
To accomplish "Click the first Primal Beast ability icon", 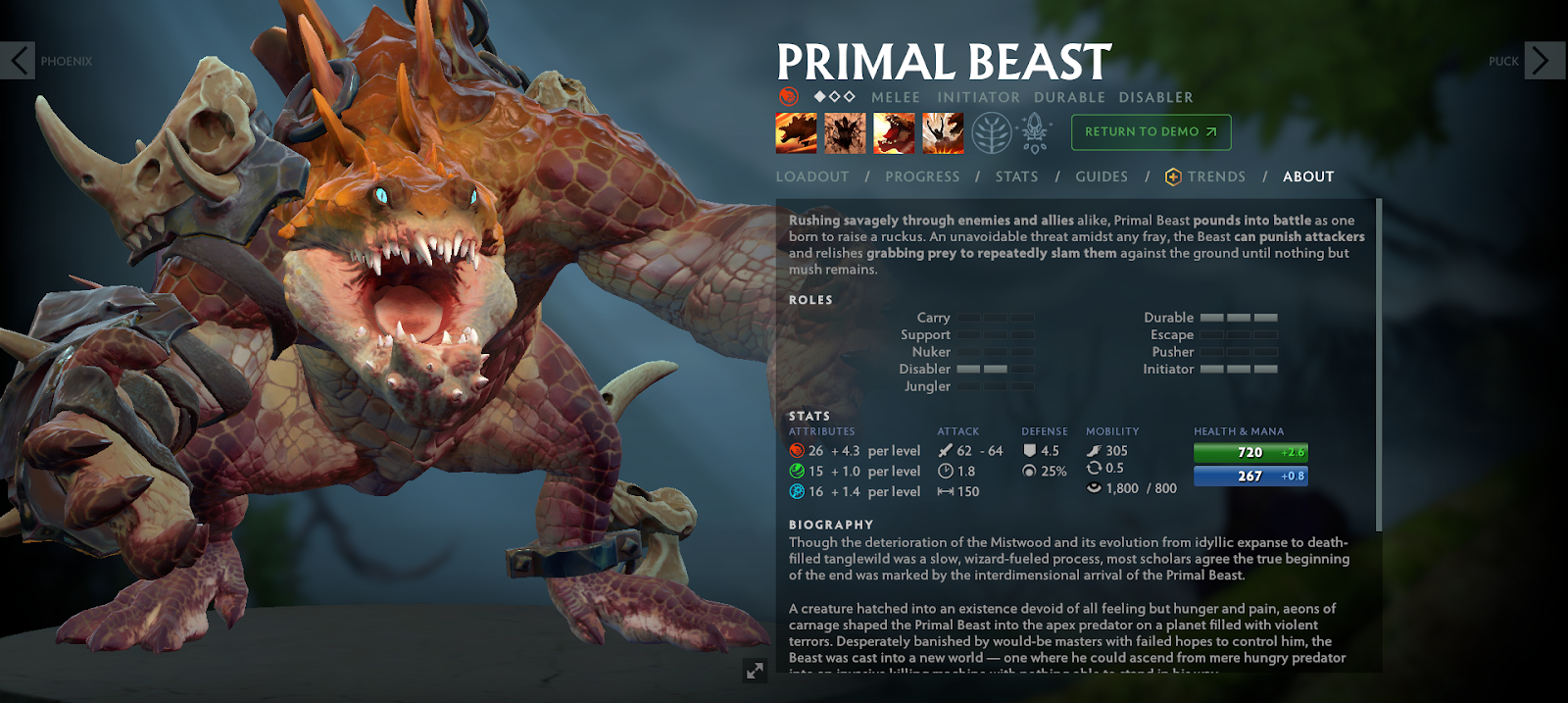I will point(796,133).
